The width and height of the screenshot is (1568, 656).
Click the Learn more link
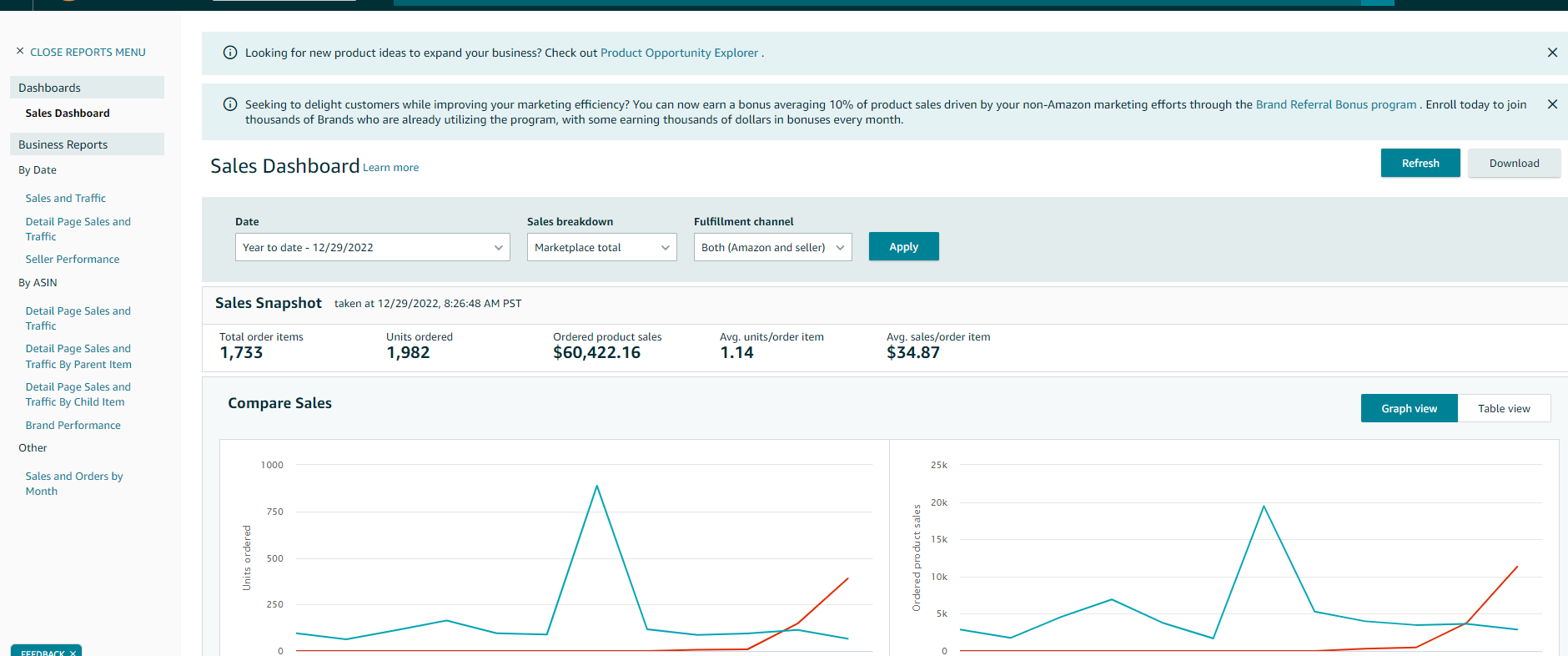click(390, 168)
